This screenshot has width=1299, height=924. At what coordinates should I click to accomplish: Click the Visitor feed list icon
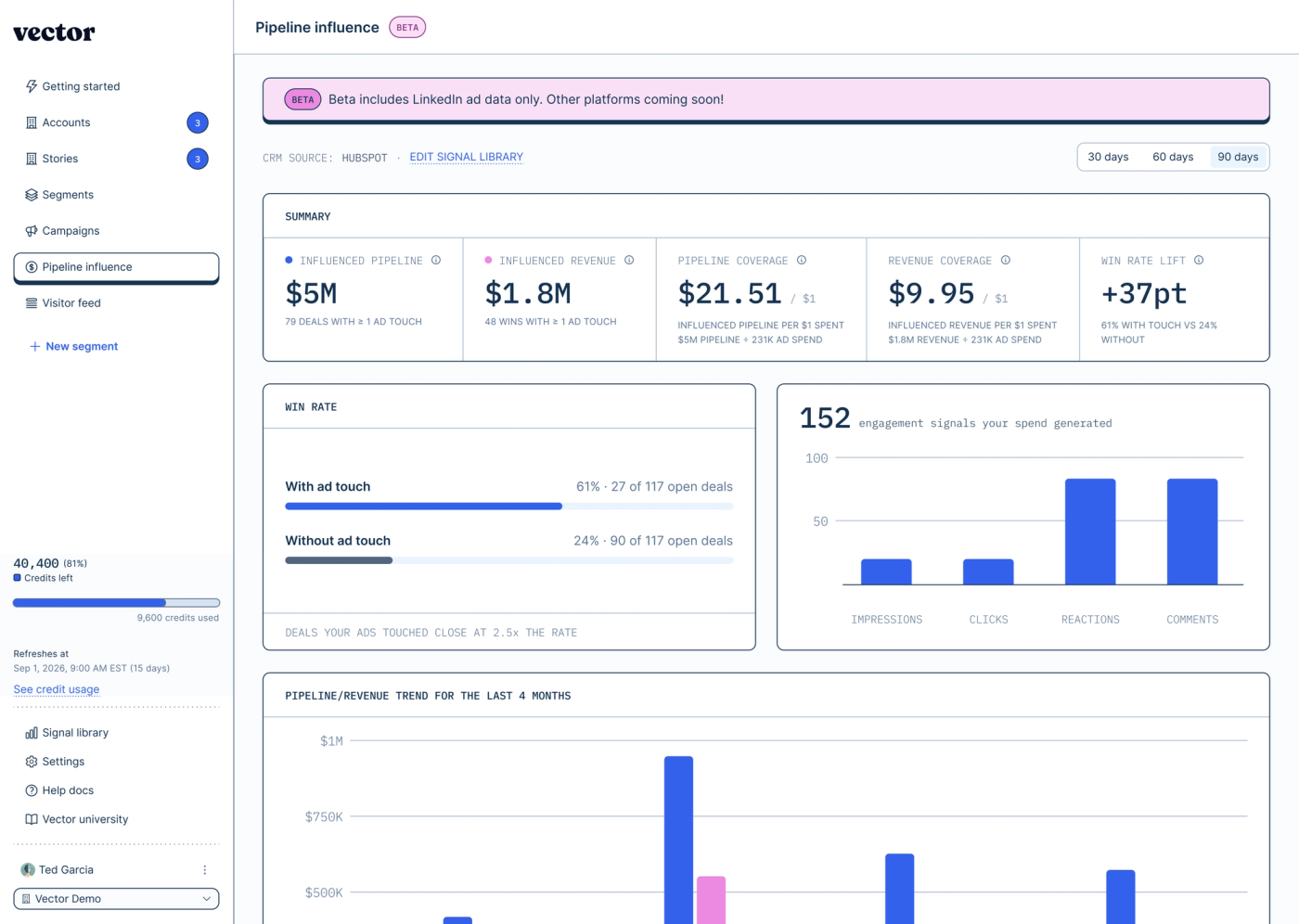32,303
